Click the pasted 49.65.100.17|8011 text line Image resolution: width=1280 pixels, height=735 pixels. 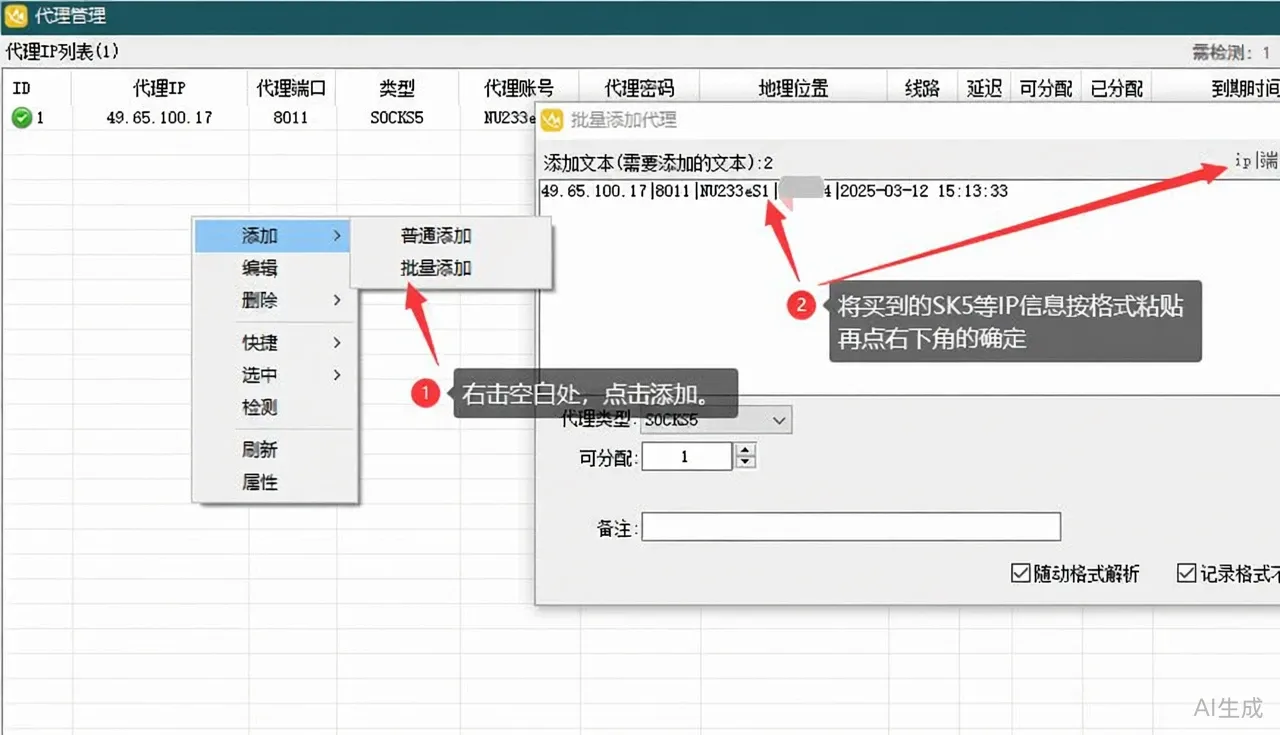pos(774,191)
